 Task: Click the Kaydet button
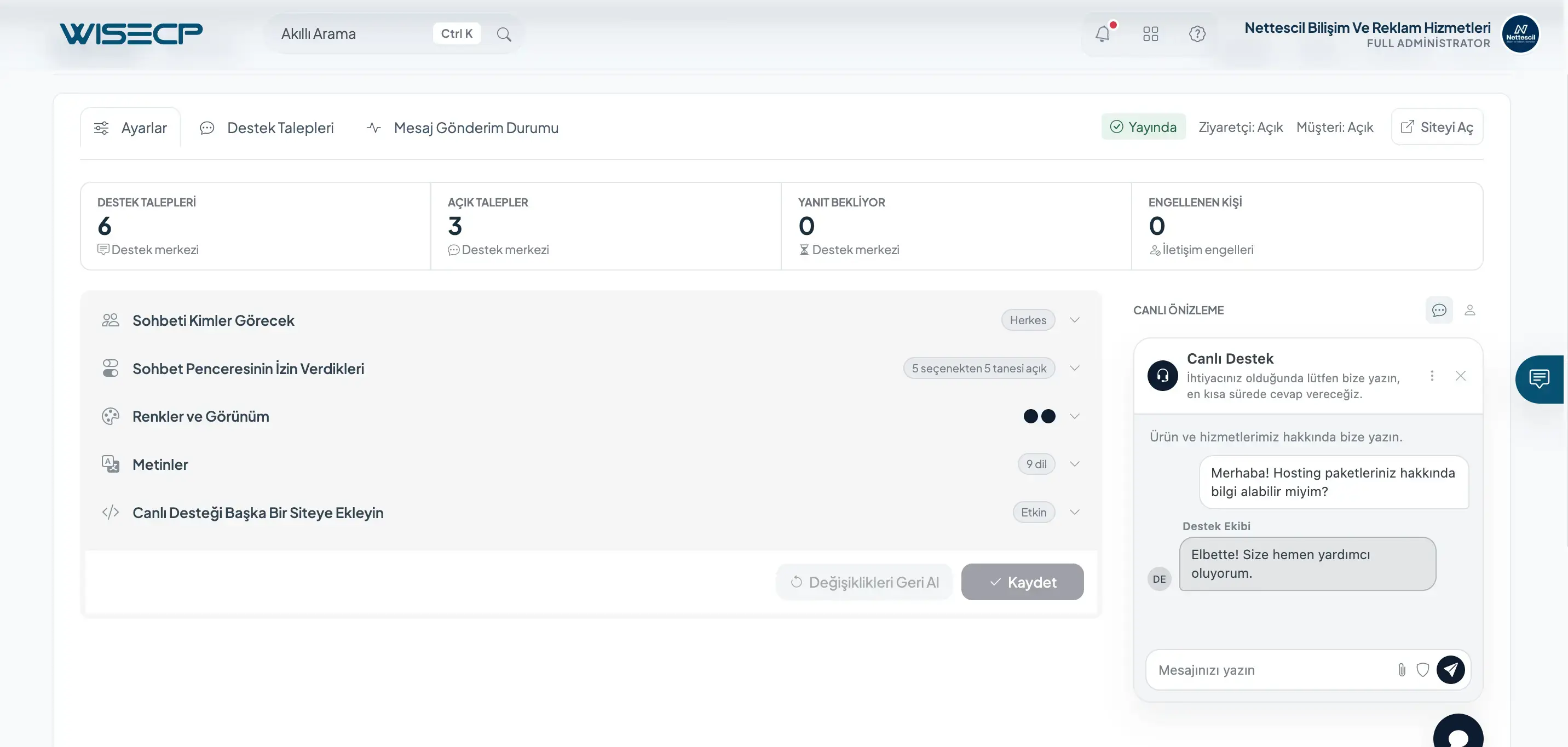pos(1022,582)
